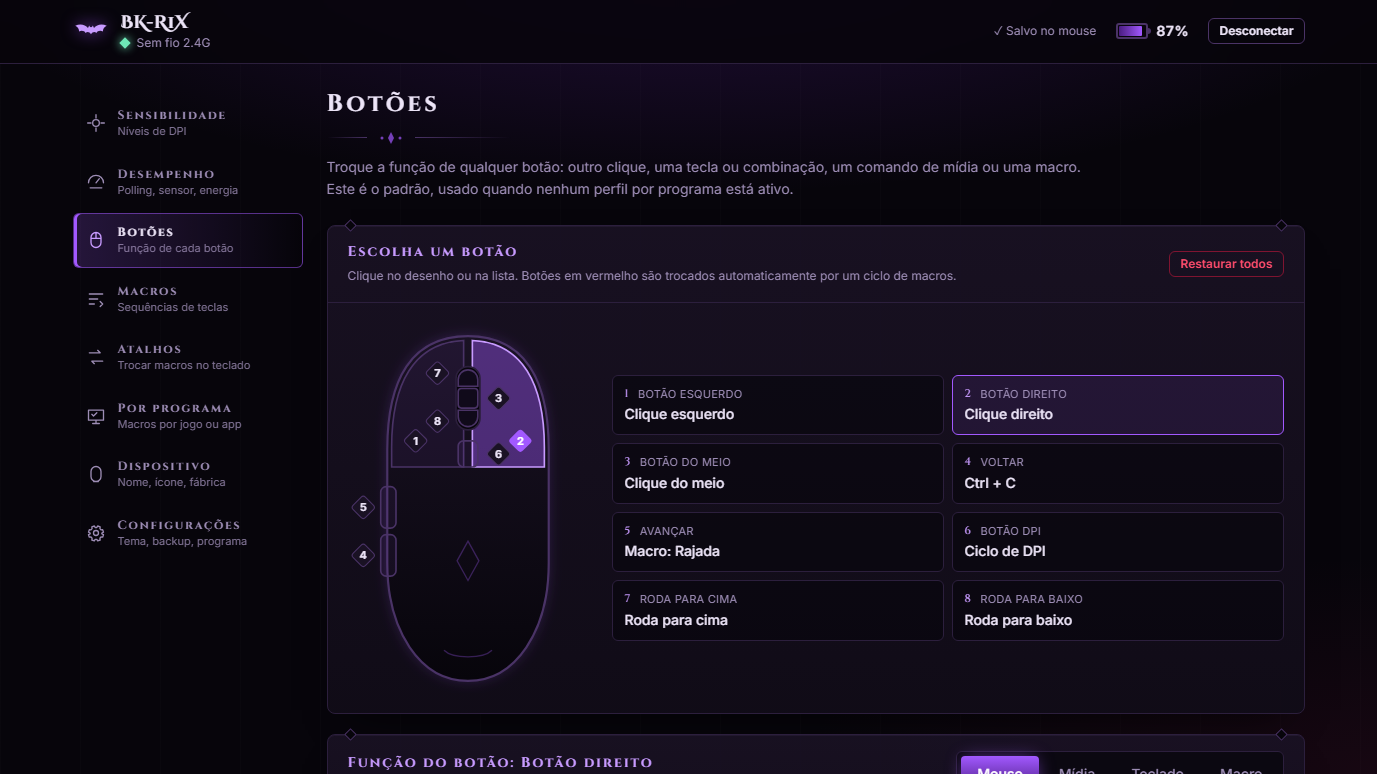Viewport: 1377px width, 774px height.
Task: Click the battery level icon
Action: coord(1132,31)
